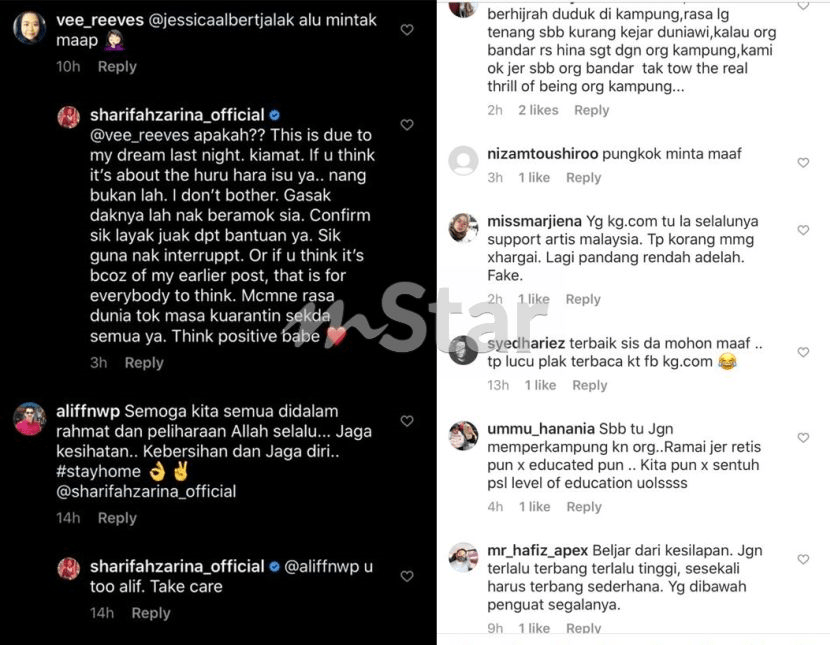The width and height of the screenshot is (830, 645).
Task: Tap heart beside syedhariez's comment
Action: pos(803,352)
